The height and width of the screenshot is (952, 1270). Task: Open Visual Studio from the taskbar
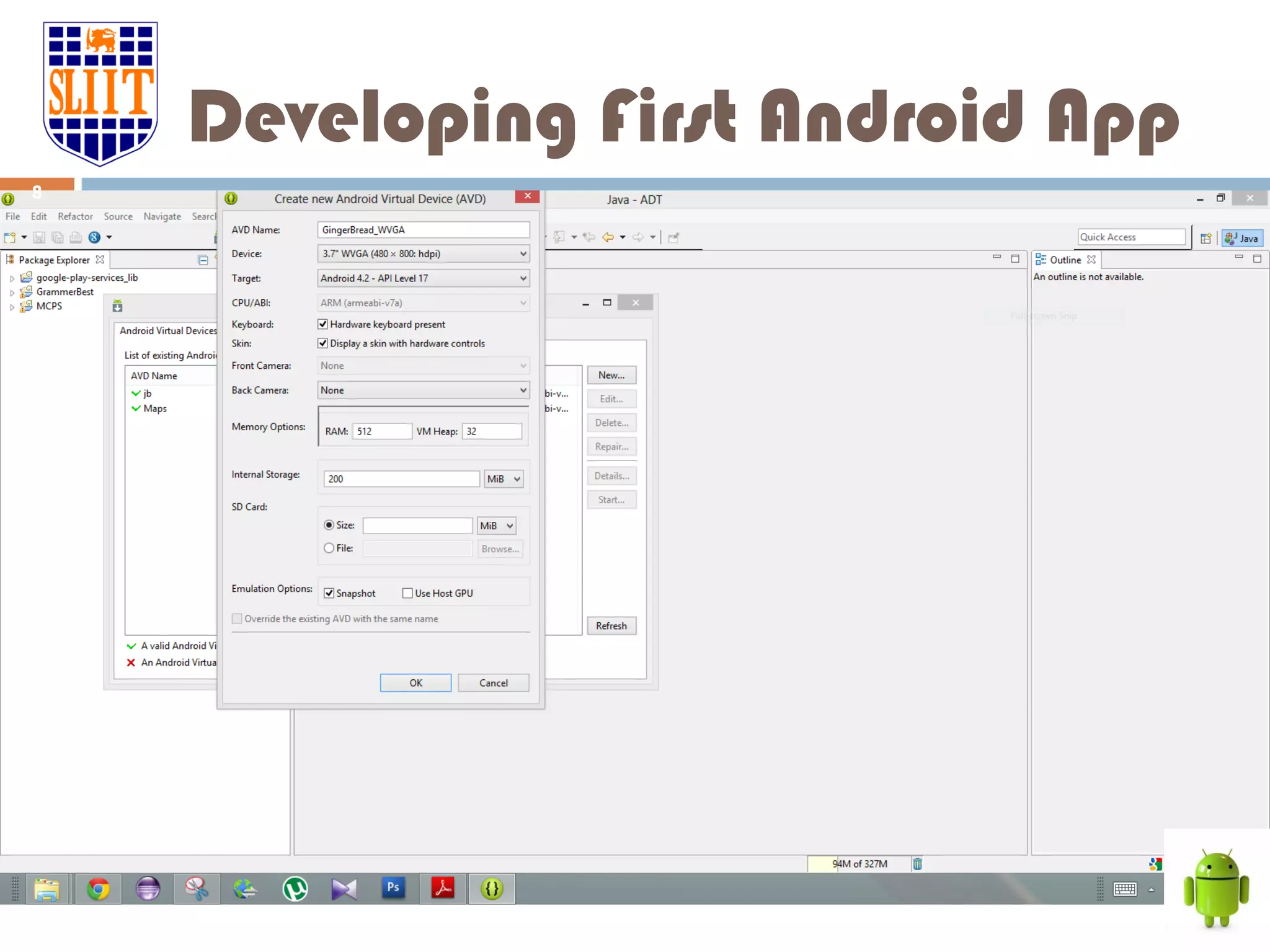click(344, 889)
